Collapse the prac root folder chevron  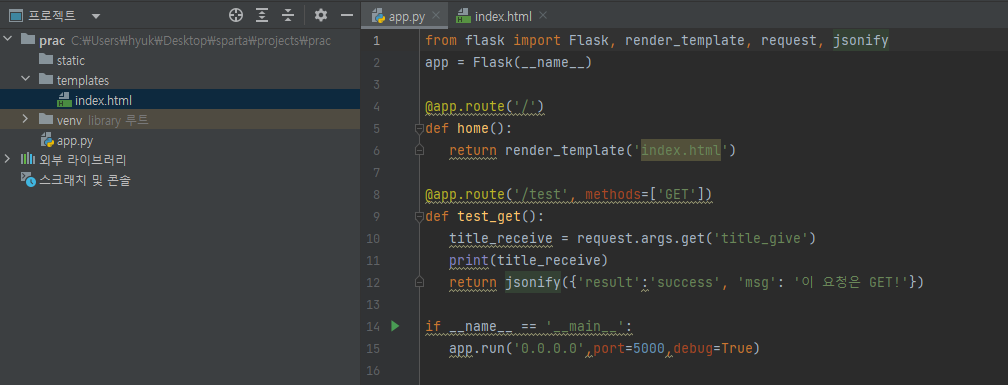(8, 40)
